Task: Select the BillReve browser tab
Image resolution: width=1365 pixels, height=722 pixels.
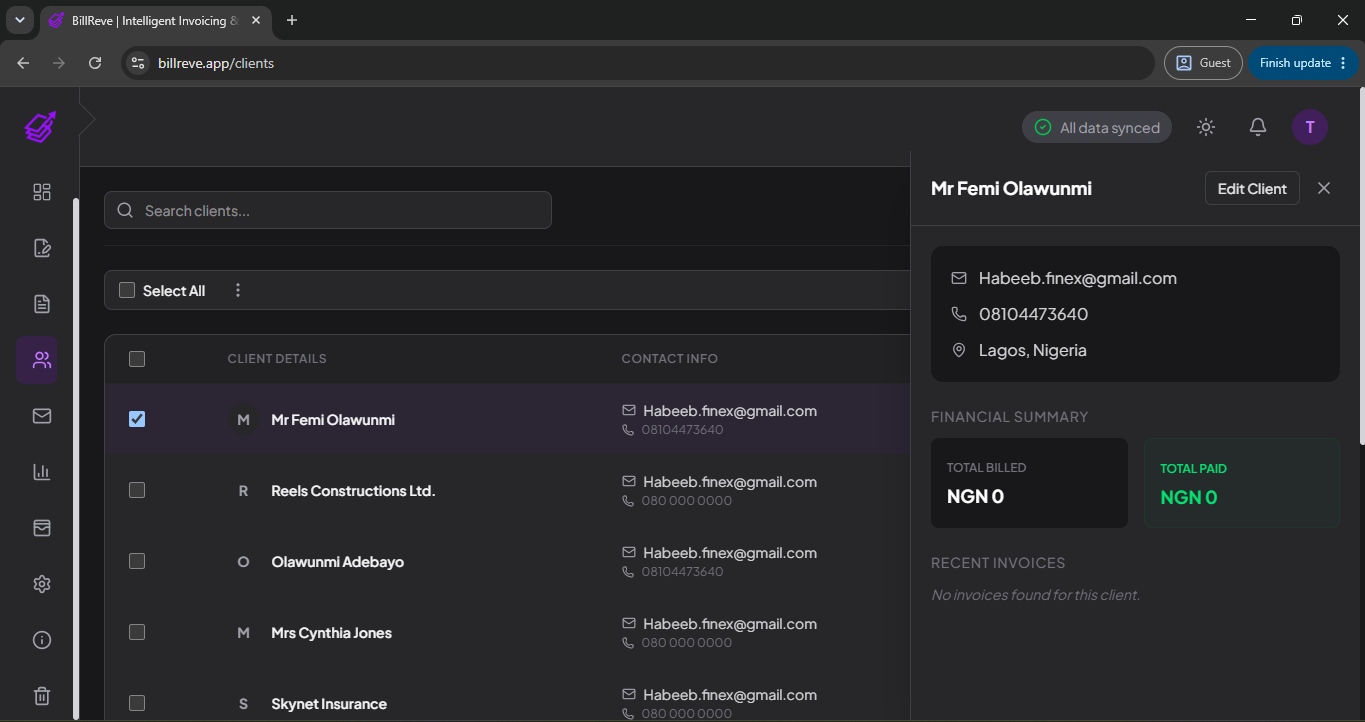Action: coord(156,20)
